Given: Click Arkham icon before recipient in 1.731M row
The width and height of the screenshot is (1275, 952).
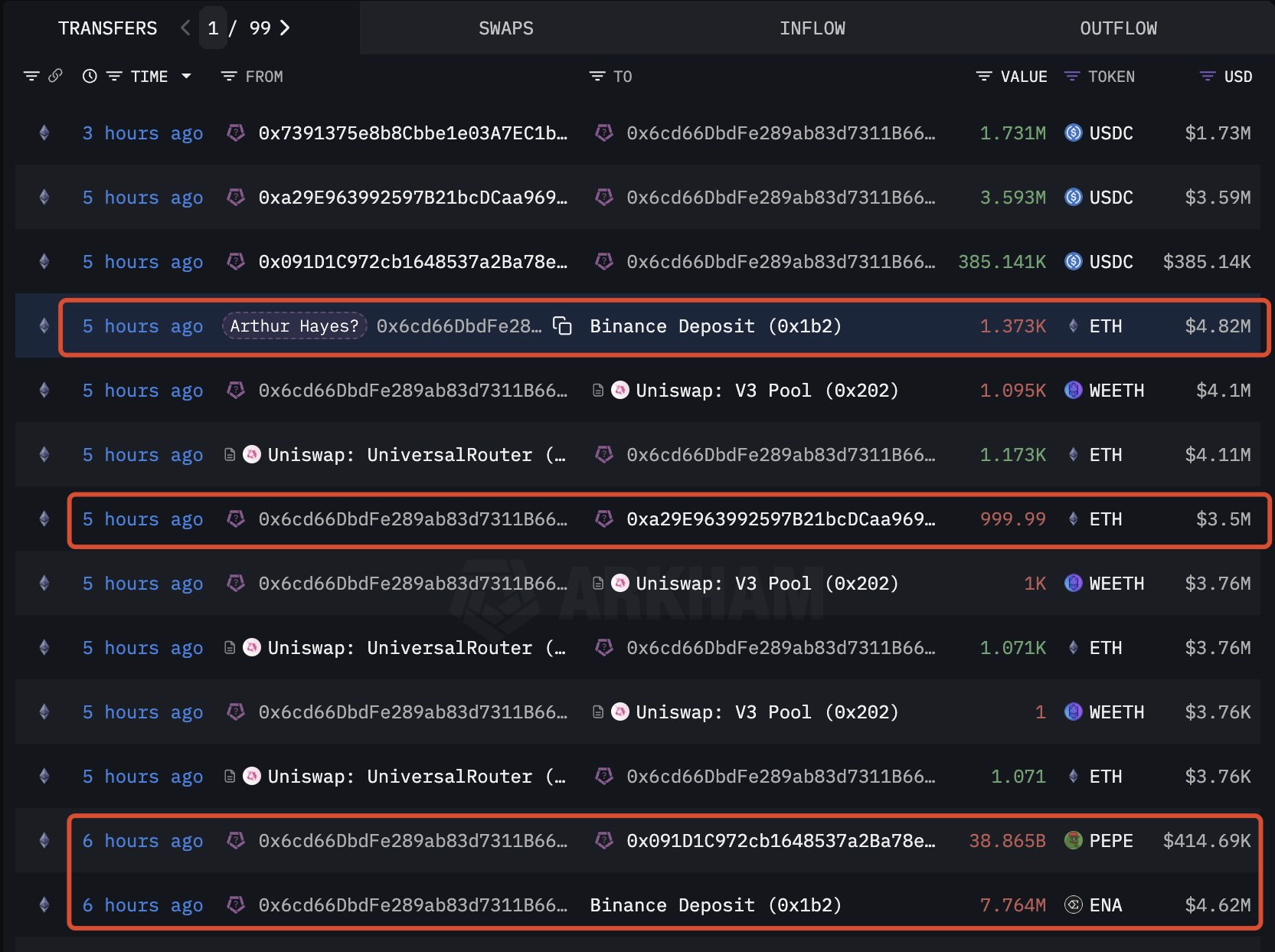Looking at the screenshot, I should pos(604,133).
